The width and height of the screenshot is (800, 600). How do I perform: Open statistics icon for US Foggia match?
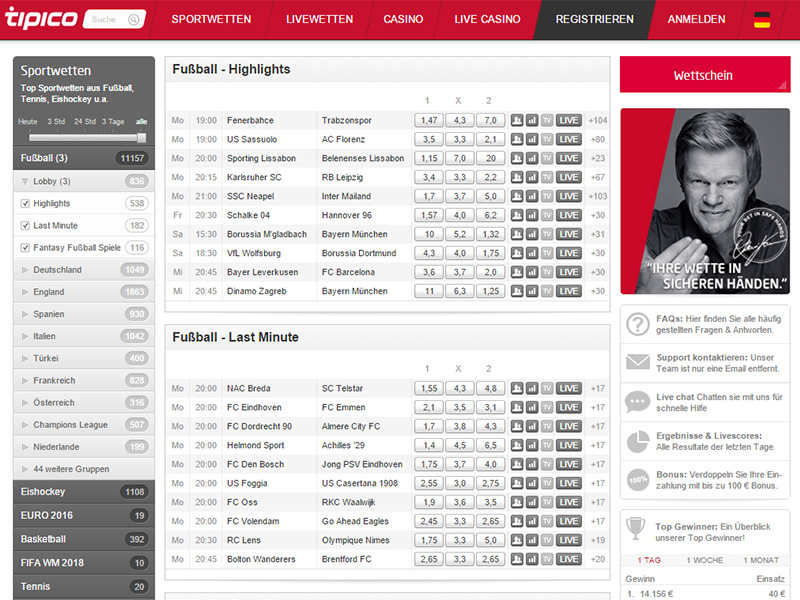(x=532, y=483)
